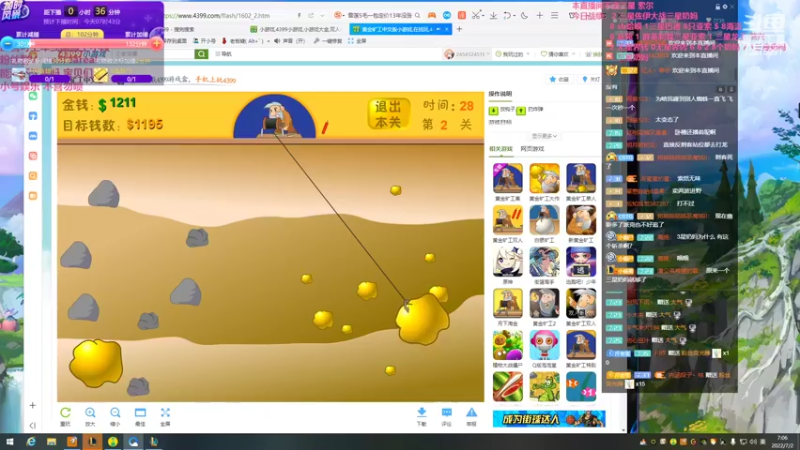
Task: Click the 关灯 lights-off button
Action: tap(591, 80)
